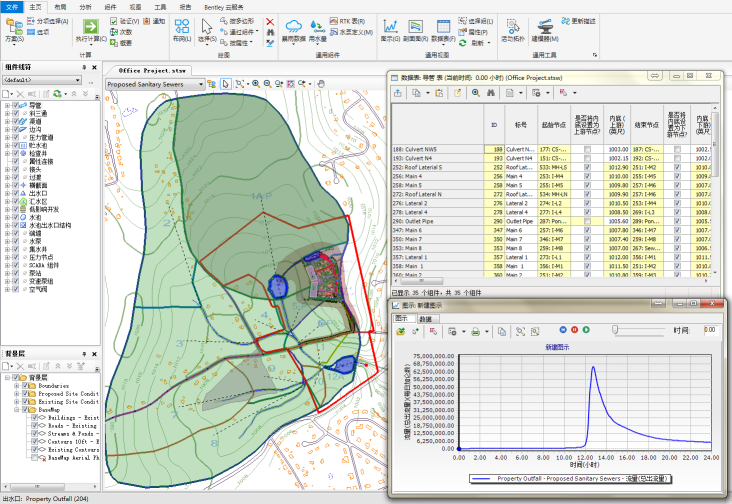Screen dimensions: 732x504
Task: Select the pan hand tool on map toolbar
Action: pos(321,84)
